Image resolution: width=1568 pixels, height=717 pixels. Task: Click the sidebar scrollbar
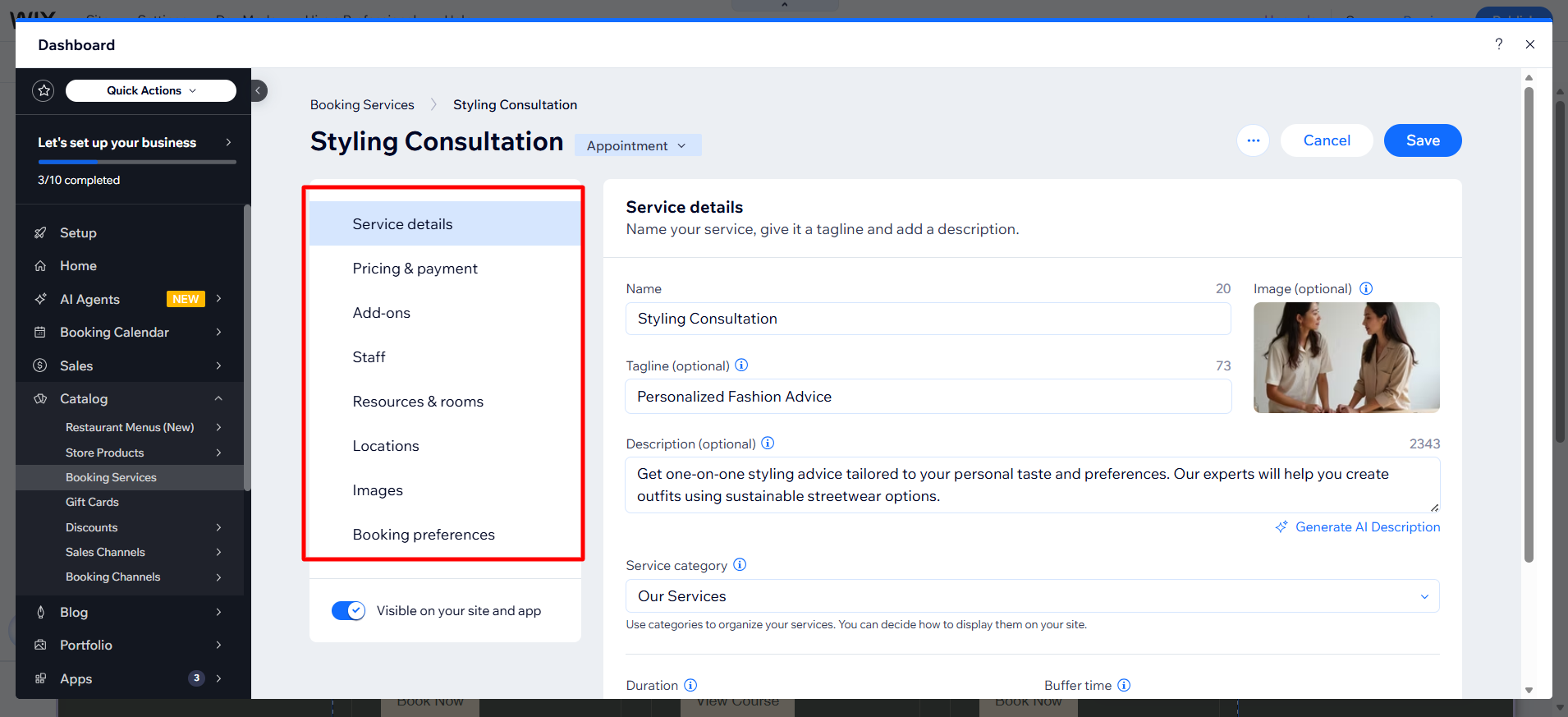(247, 349)
